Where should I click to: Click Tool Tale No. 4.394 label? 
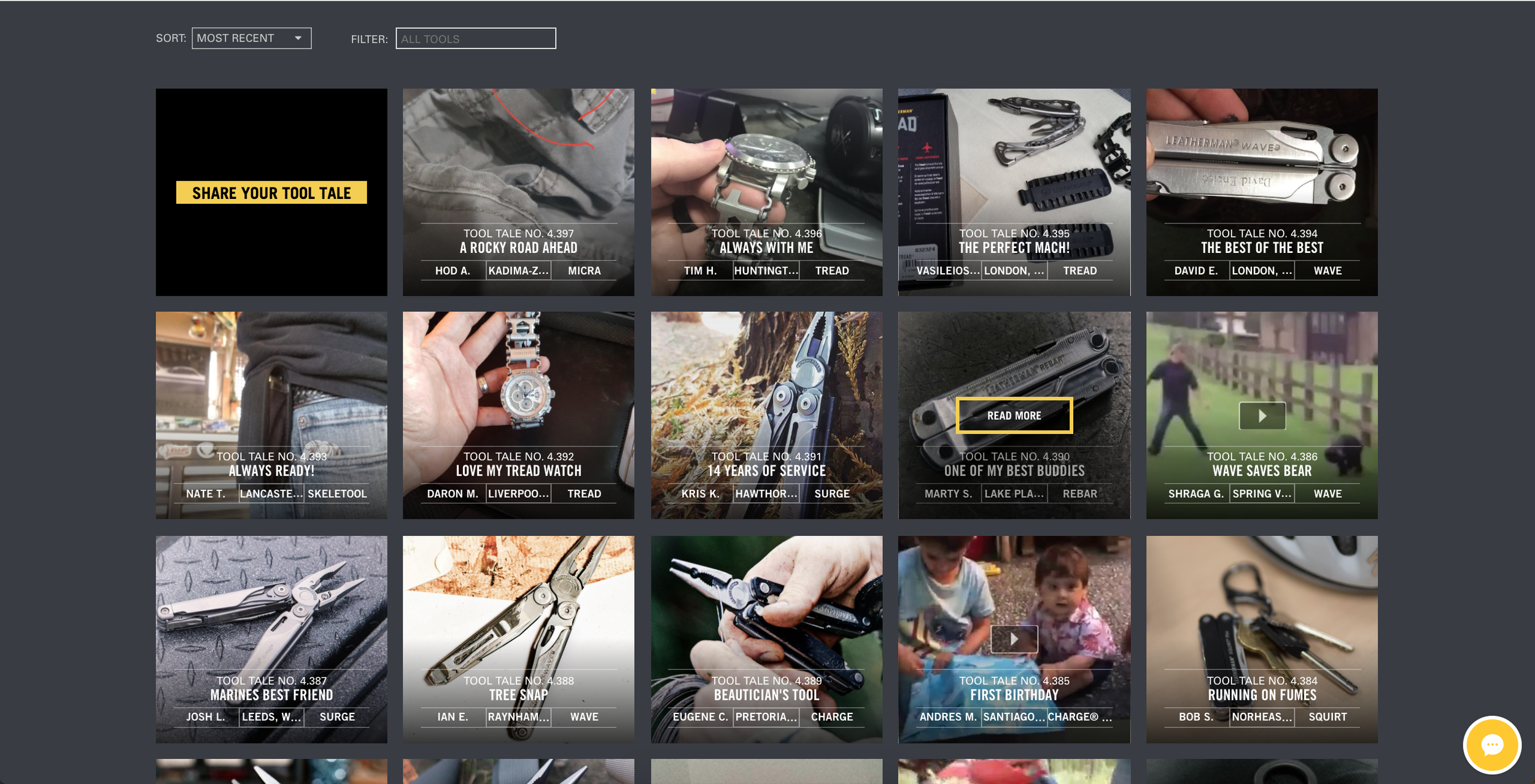(x=1262, y=233)
